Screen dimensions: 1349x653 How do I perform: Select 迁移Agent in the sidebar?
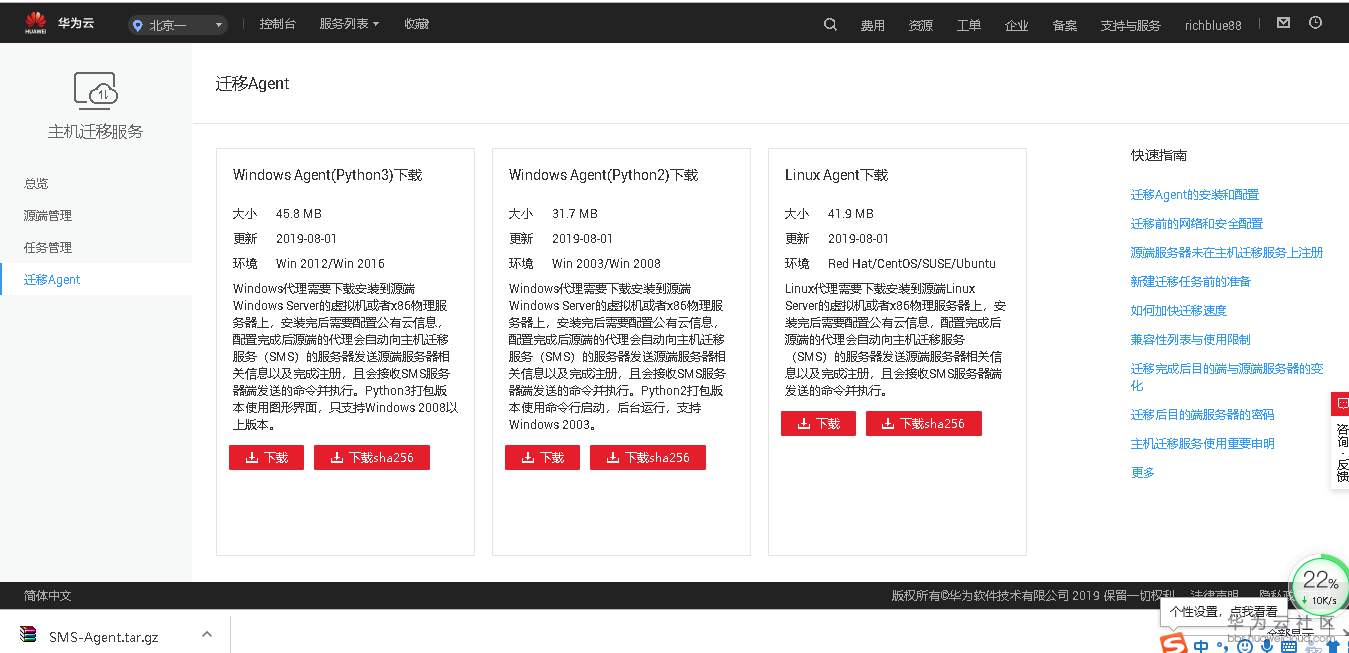click(x=96, y=280)
